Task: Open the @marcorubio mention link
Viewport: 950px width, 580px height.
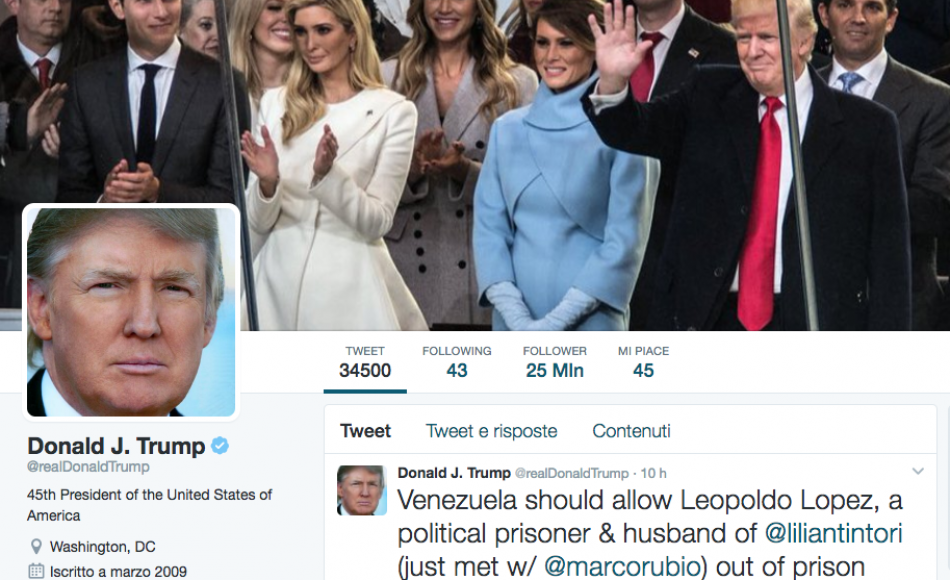Action: point(622,566)
